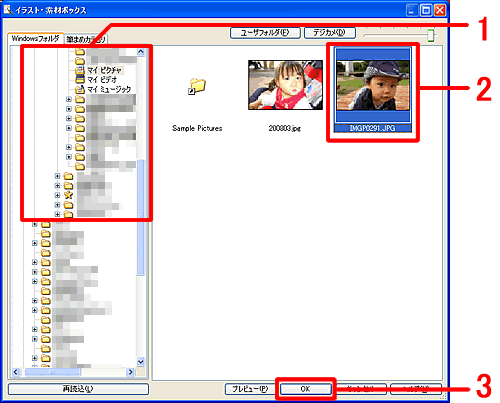Switch to the Windowsフォルダ tab
The width and height of the screenshot is (500, 403).
36,39
